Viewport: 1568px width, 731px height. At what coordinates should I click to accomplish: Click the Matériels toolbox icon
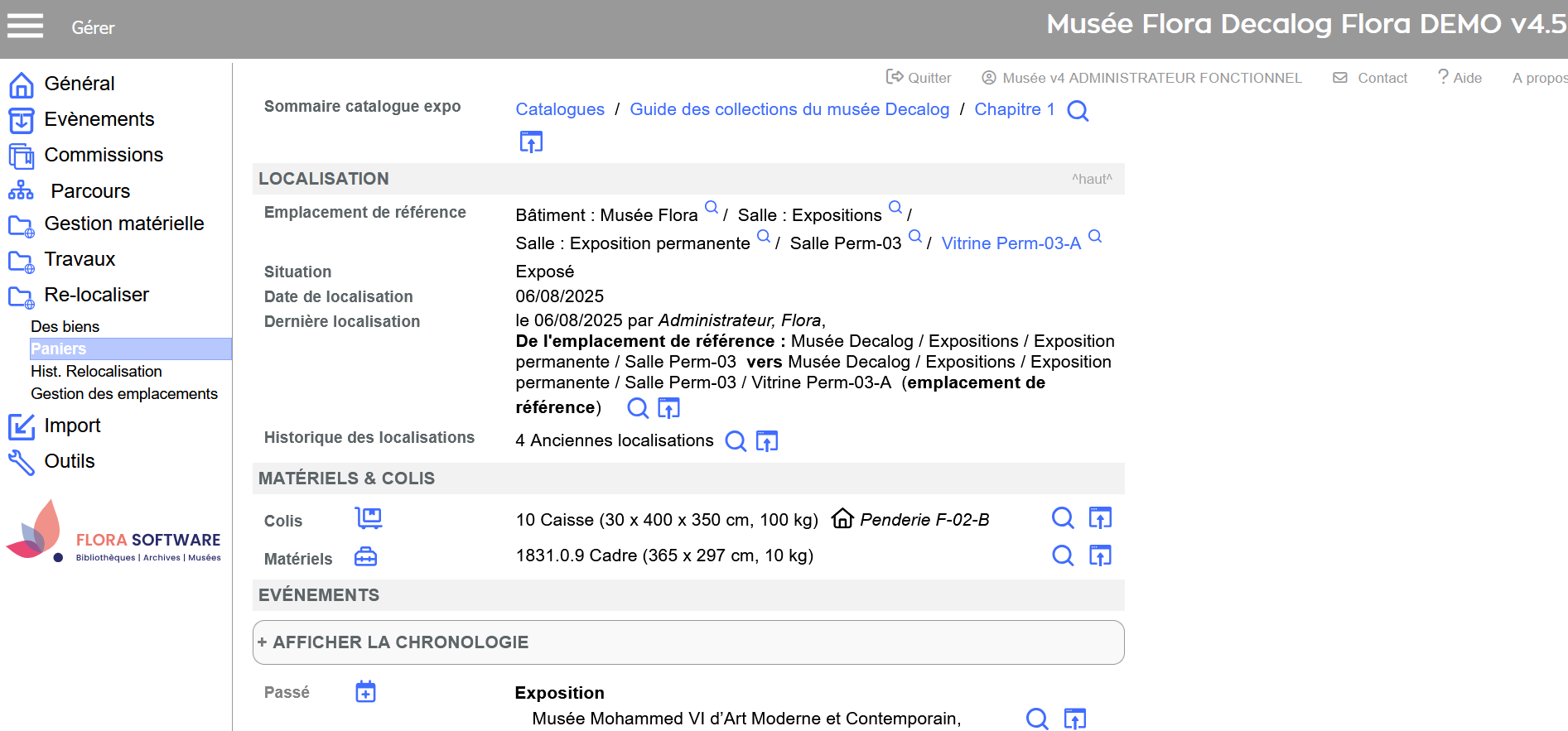pyautogui.click(x=365, y=557)
